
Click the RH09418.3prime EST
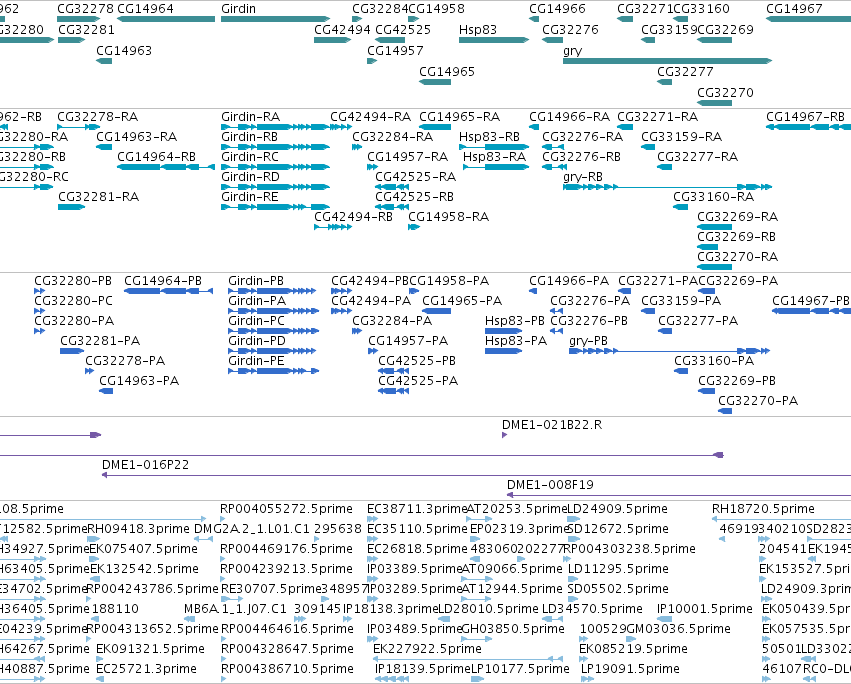tap(139, 529)
